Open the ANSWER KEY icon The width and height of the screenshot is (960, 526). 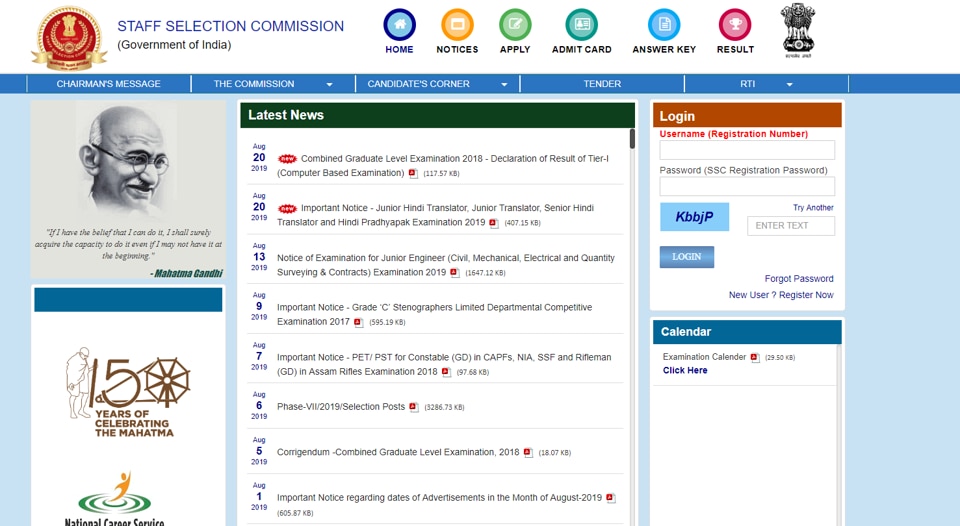[x=664, y=25]
